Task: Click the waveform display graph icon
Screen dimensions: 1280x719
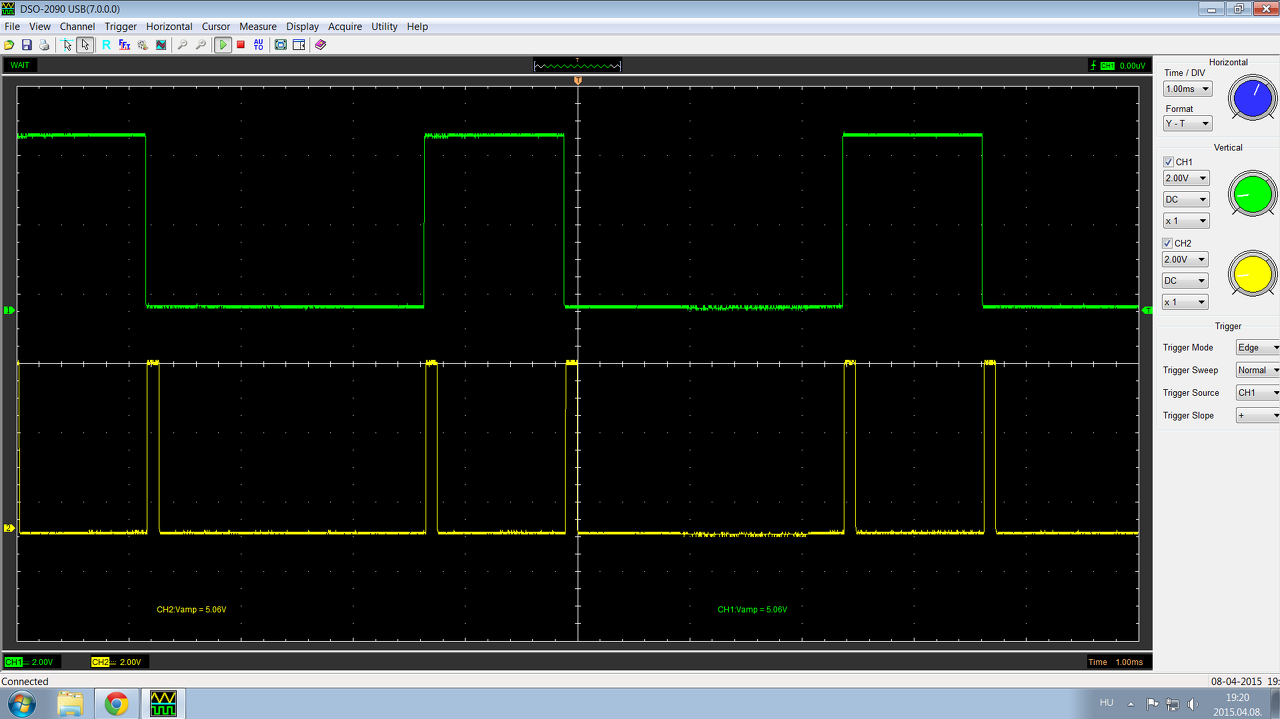Action: pos(161,45)
